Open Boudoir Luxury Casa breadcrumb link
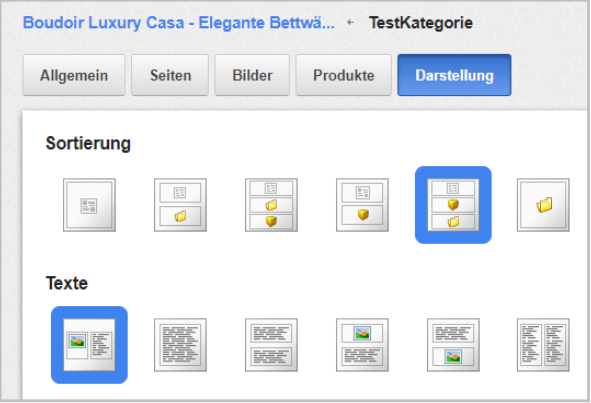The height and width of the screenshot is (403, 591). pyautogui.click(x=179, y=23)
